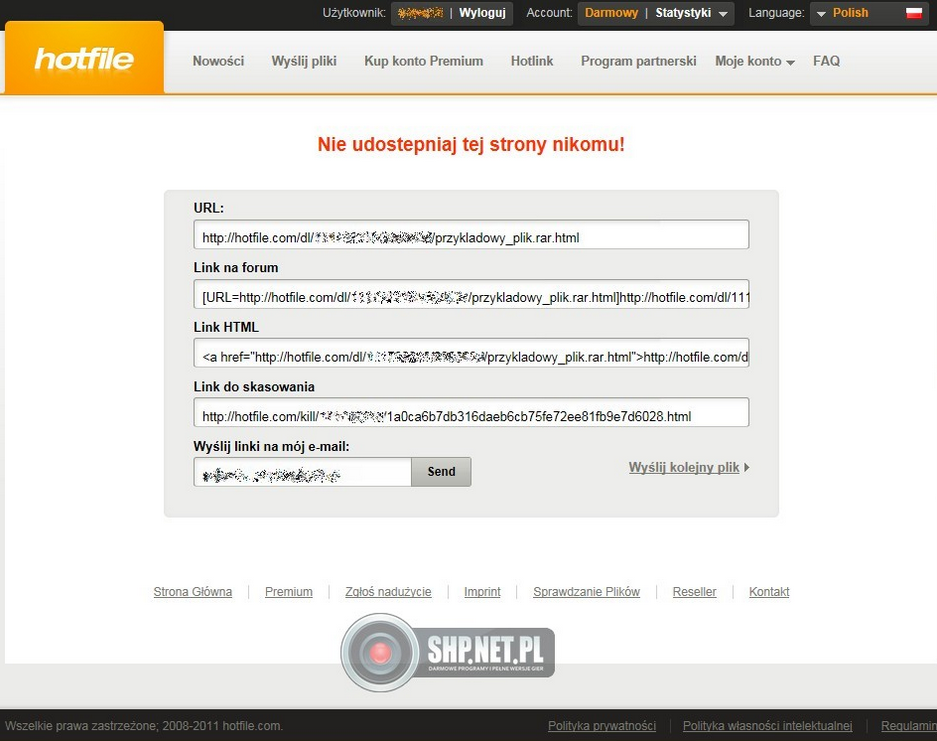
Task: Expand the Moje konto menu
Action: (x=755, y=61)
